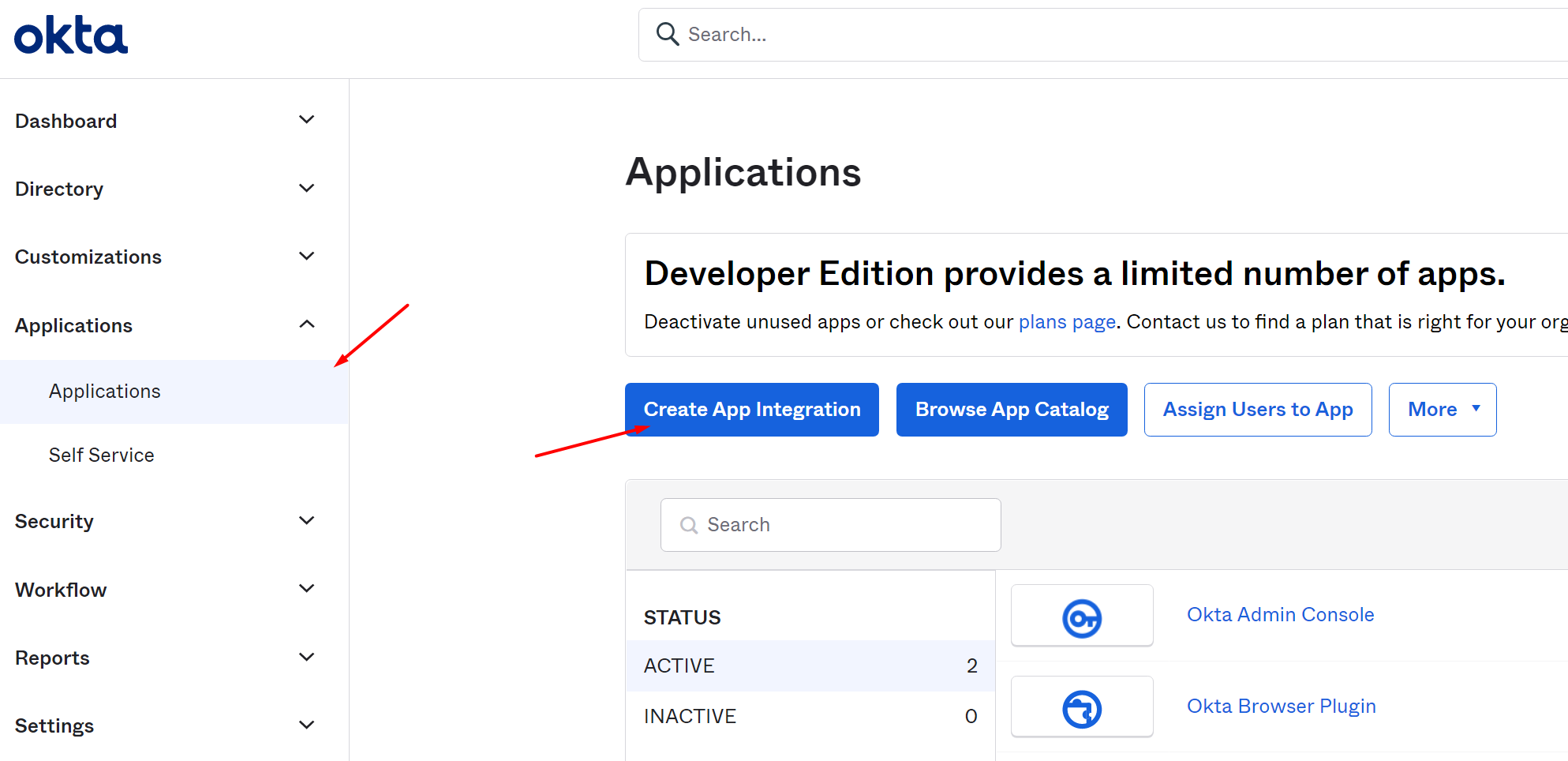Screen dimensions: 1568x761
Task: Click Assign Users to App button
Action: pos(1258,410)
